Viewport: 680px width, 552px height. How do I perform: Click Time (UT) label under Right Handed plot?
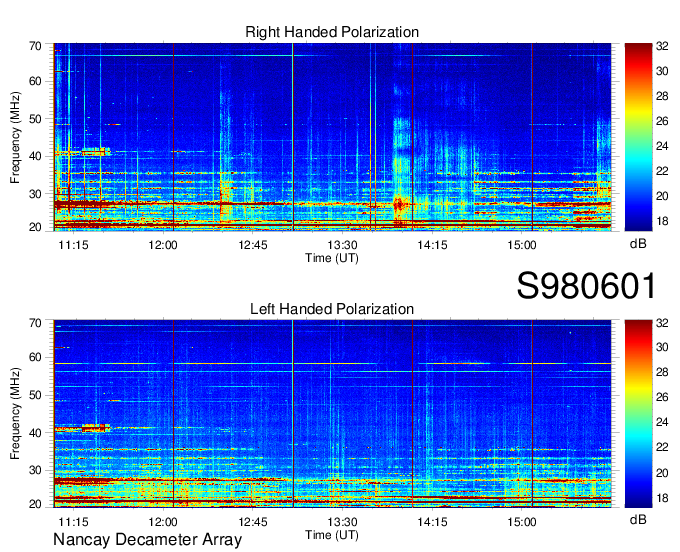click(x=332, y=258)
